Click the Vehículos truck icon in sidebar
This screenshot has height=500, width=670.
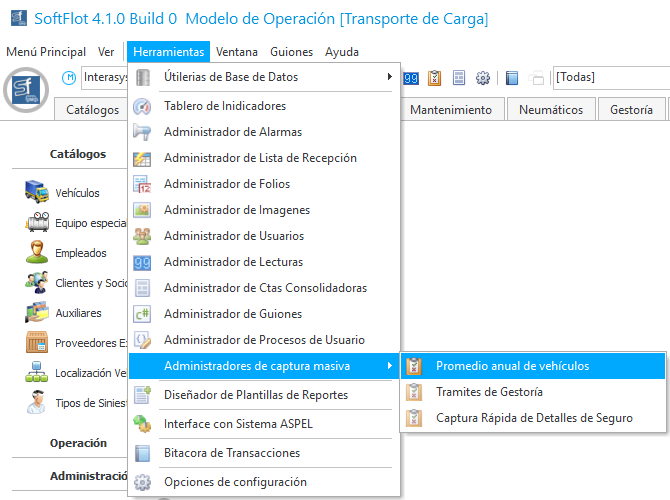(x=38, y=193)
